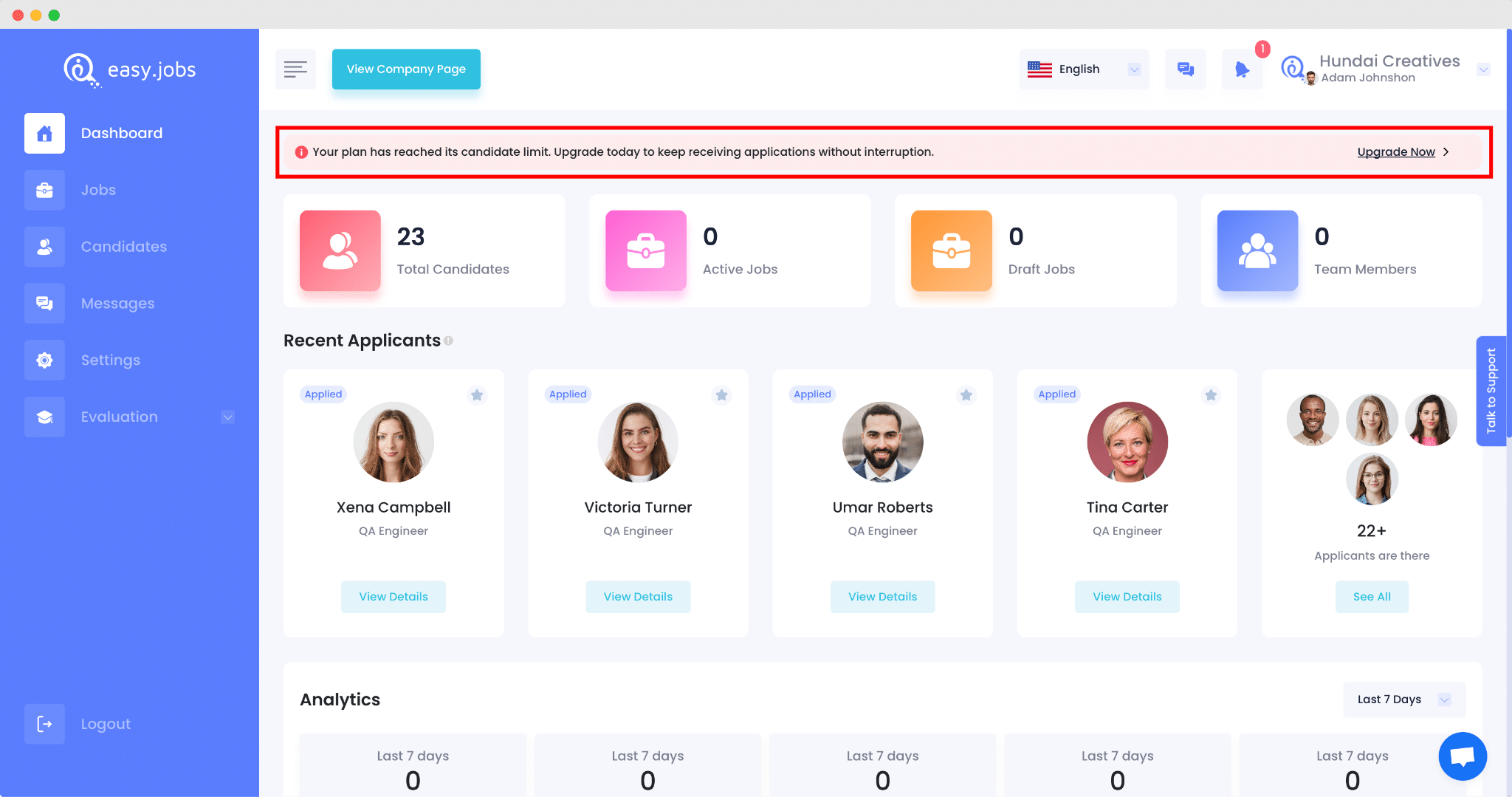Open Talk to Support side tab
1512x797 pixels.
coord(1491,391)
